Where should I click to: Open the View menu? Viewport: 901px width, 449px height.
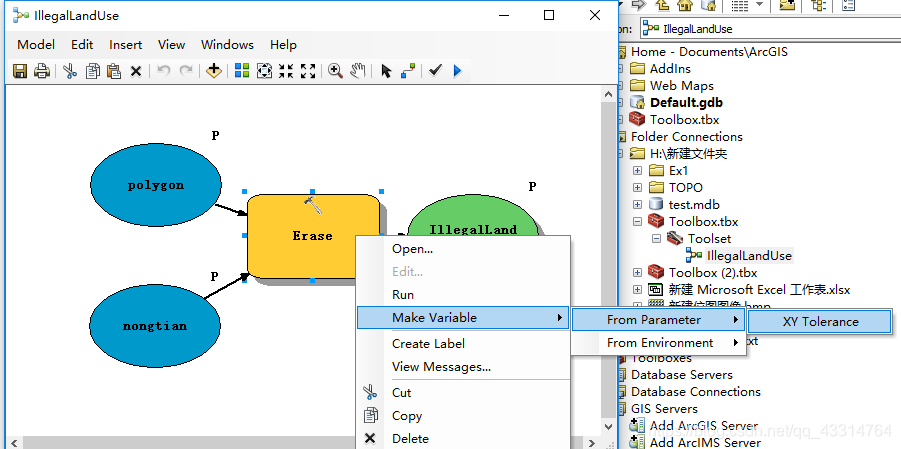171,45
